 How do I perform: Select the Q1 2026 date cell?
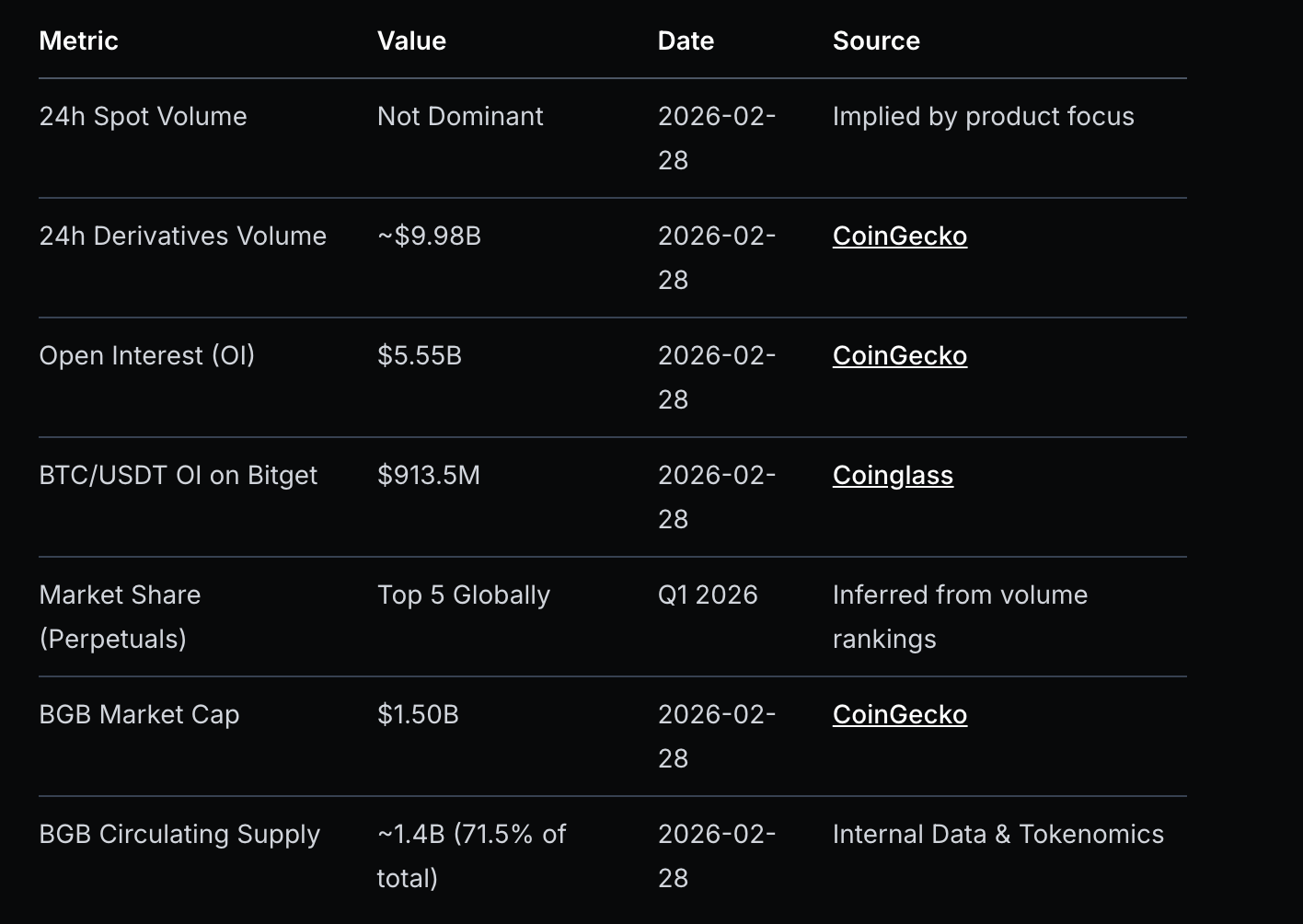click(x=708, y=595)
